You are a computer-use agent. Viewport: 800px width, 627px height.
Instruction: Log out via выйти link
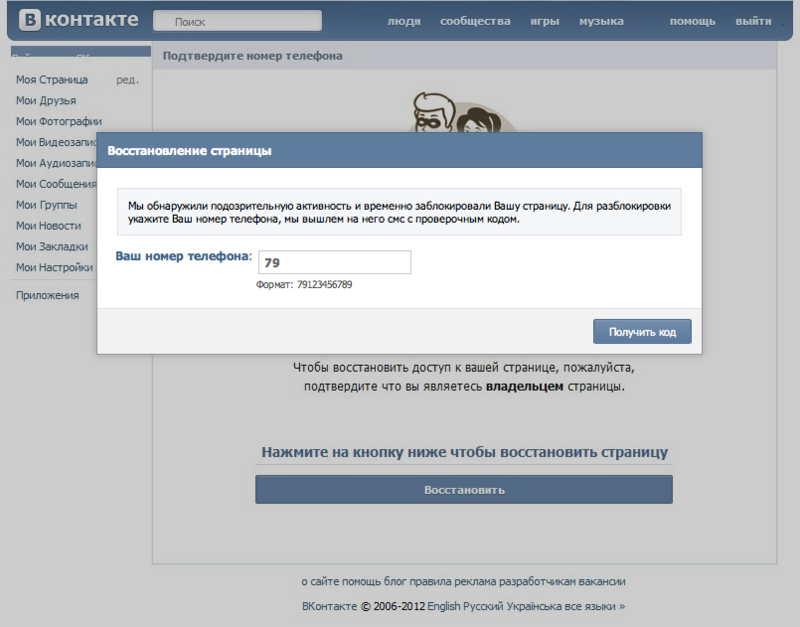click(x=753, y=21)
